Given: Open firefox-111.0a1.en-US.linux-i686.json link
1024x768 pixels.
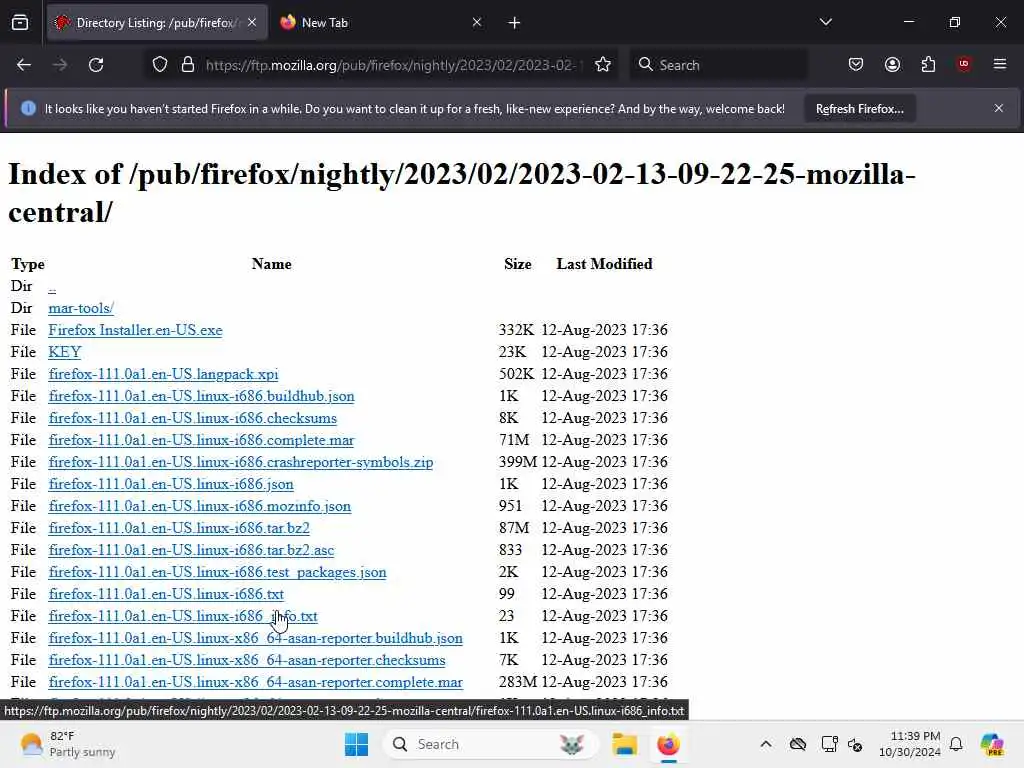Looking at the screenshot, I should pos(171,484).
